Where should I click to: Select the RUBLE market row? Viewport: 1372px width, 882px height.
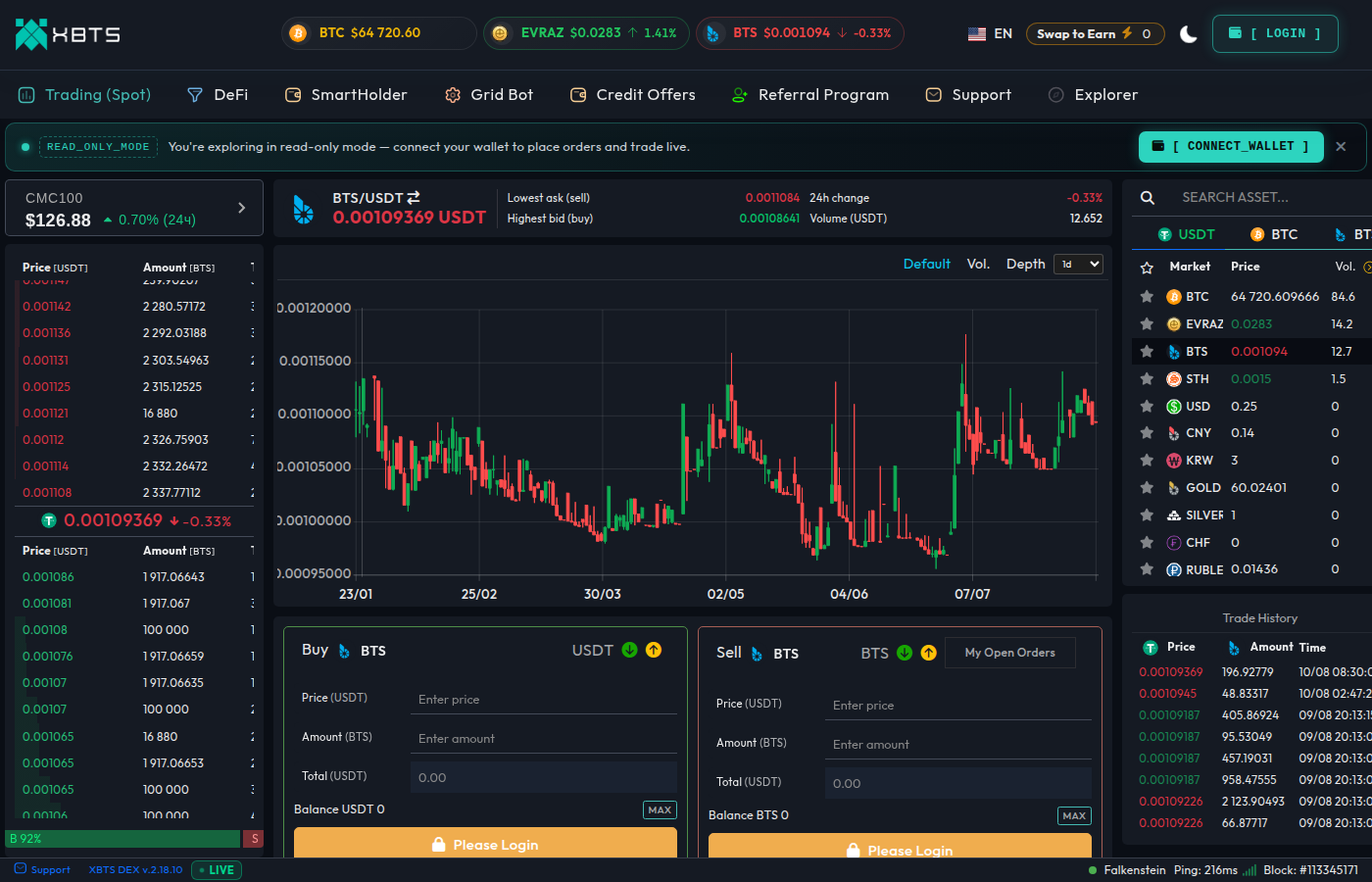(1252, 569)
